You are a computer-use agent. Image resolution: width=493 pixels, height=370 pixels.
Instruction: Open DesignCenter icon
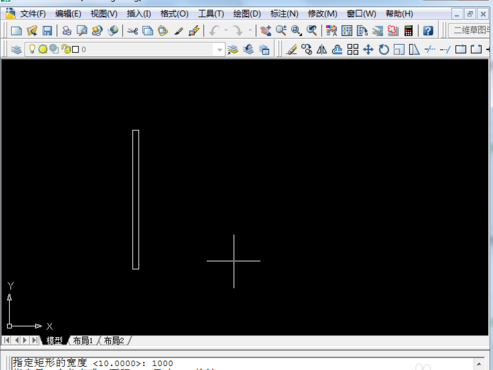[347, 31]
